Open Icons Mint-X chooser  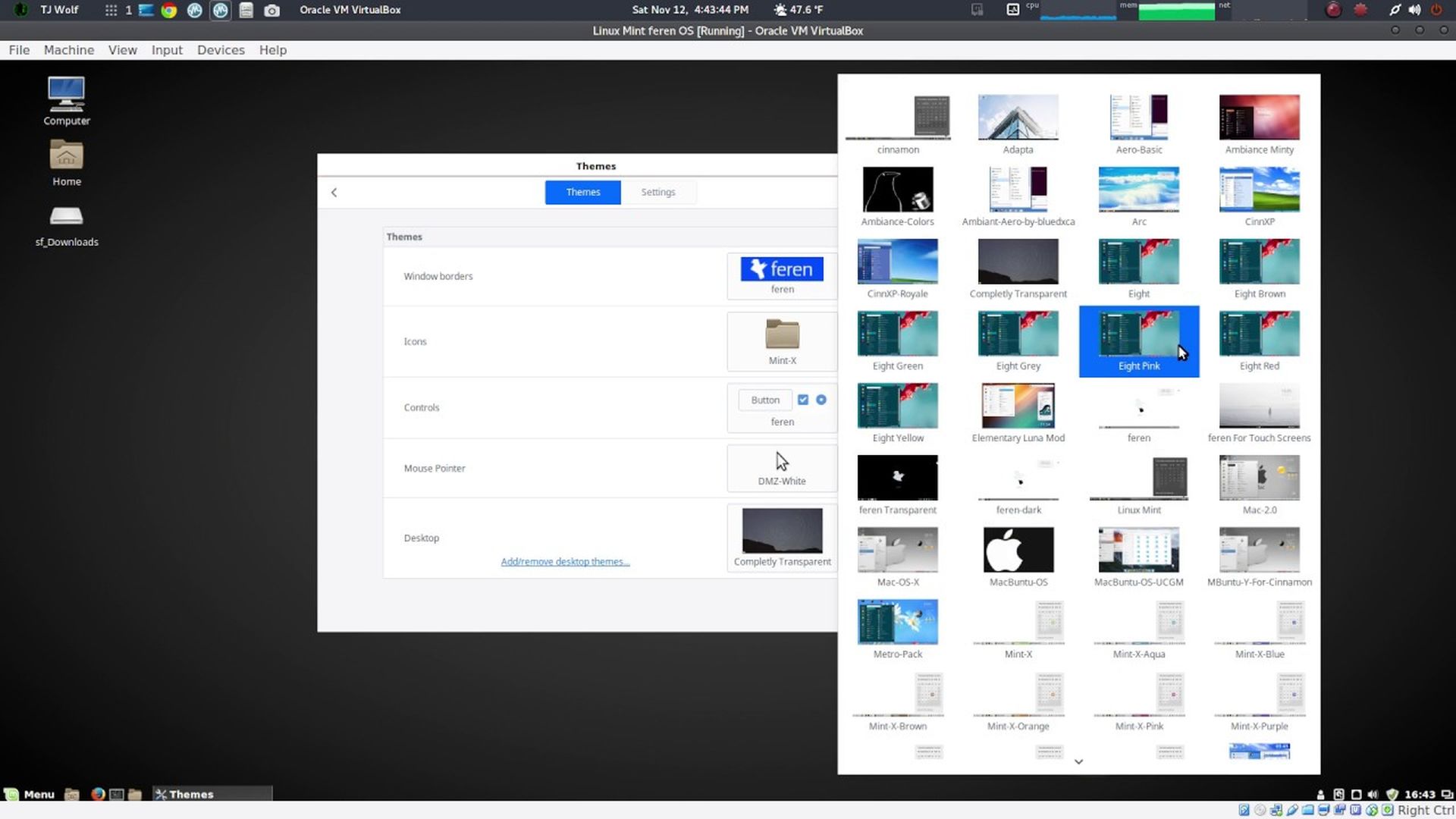click(x=782, y=341)
